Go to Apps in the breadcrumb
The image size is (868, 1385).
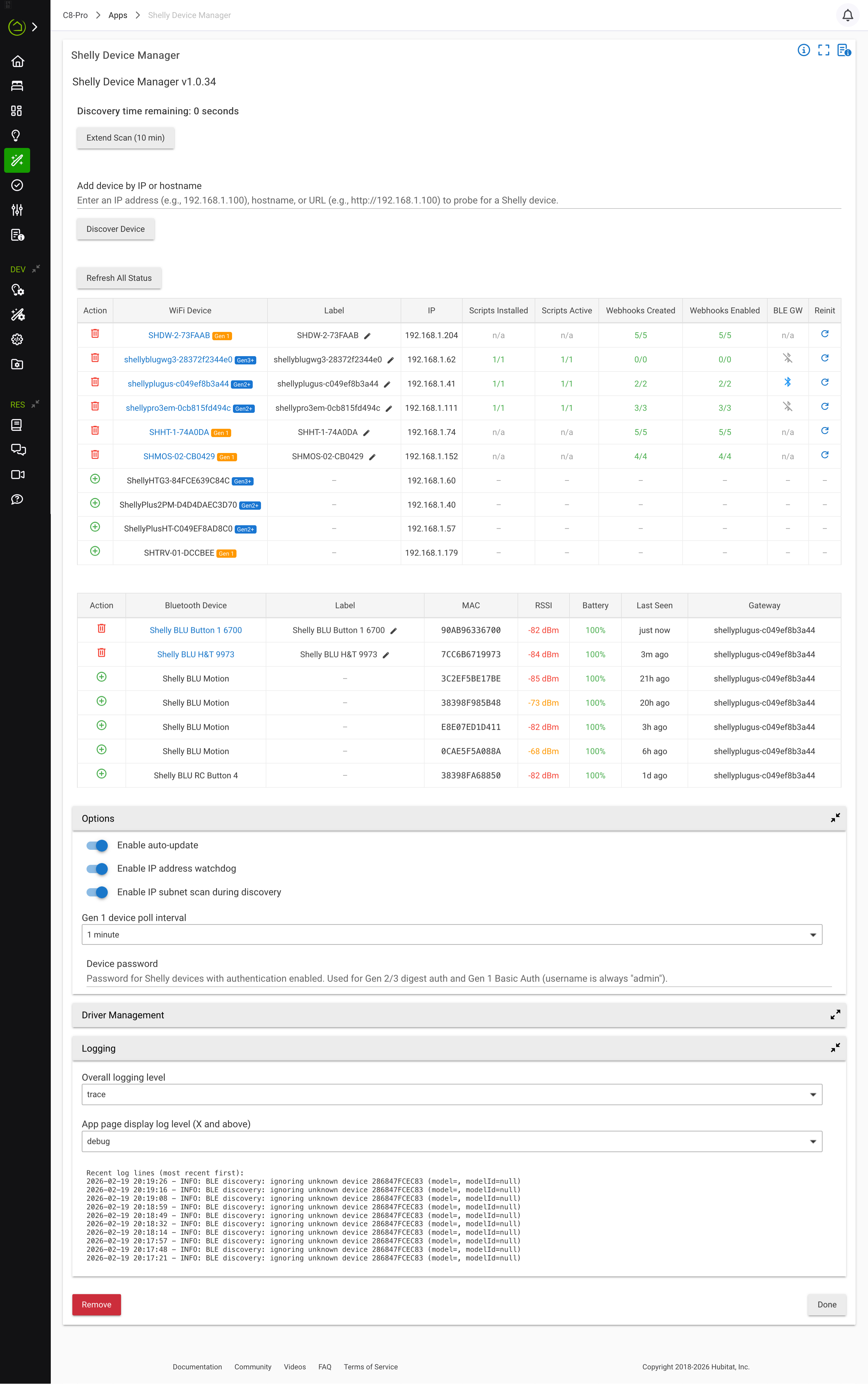118,15
